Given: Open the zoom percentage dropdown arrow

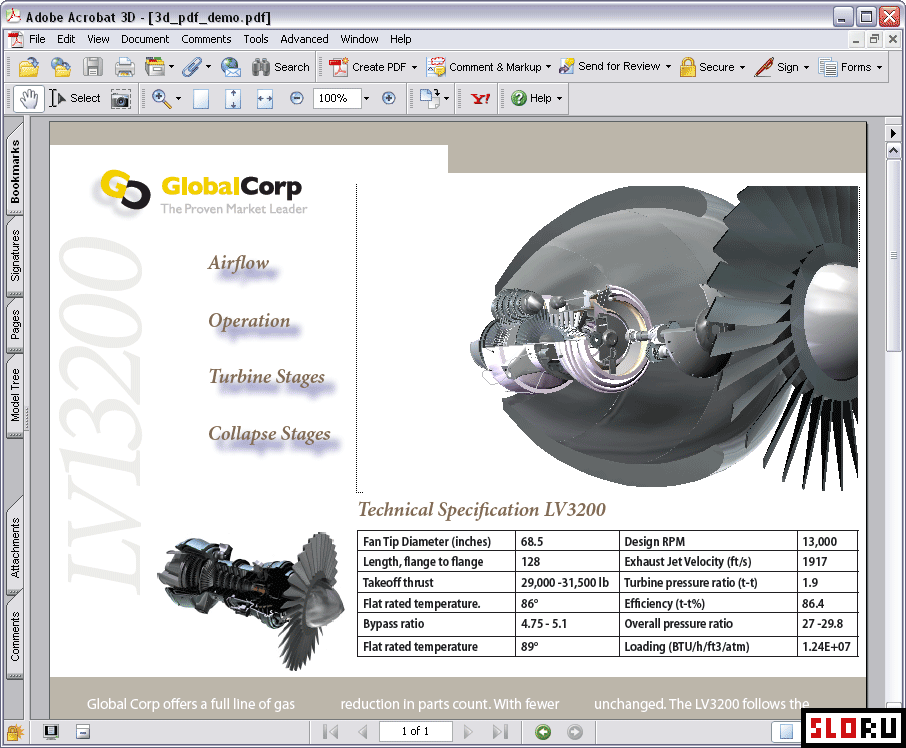Looking at the screenshot, I should (366, 99).
